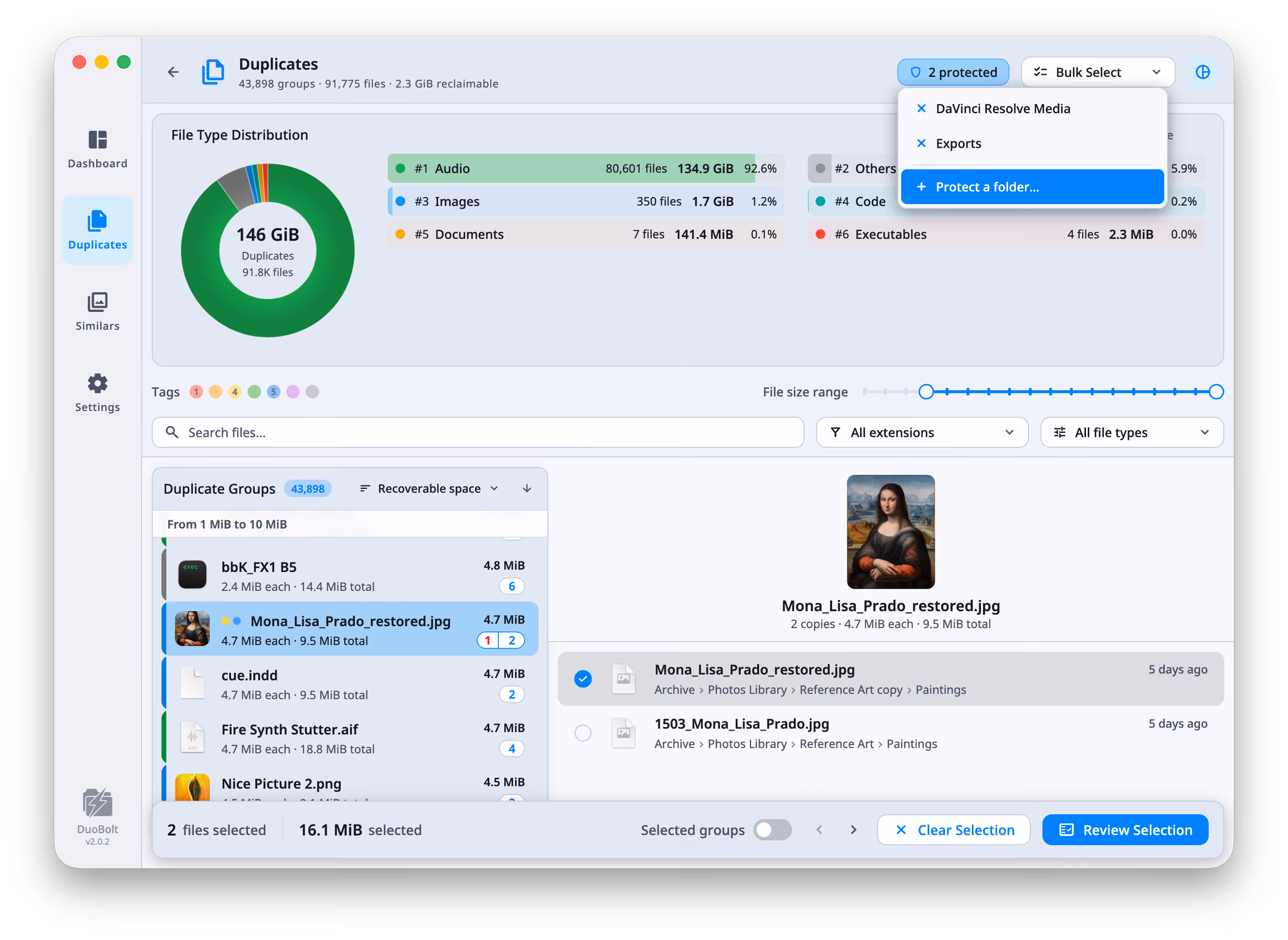Go to next selected group arrow
The width and height of the screenshot is (1288, 940).
point(854,830)
